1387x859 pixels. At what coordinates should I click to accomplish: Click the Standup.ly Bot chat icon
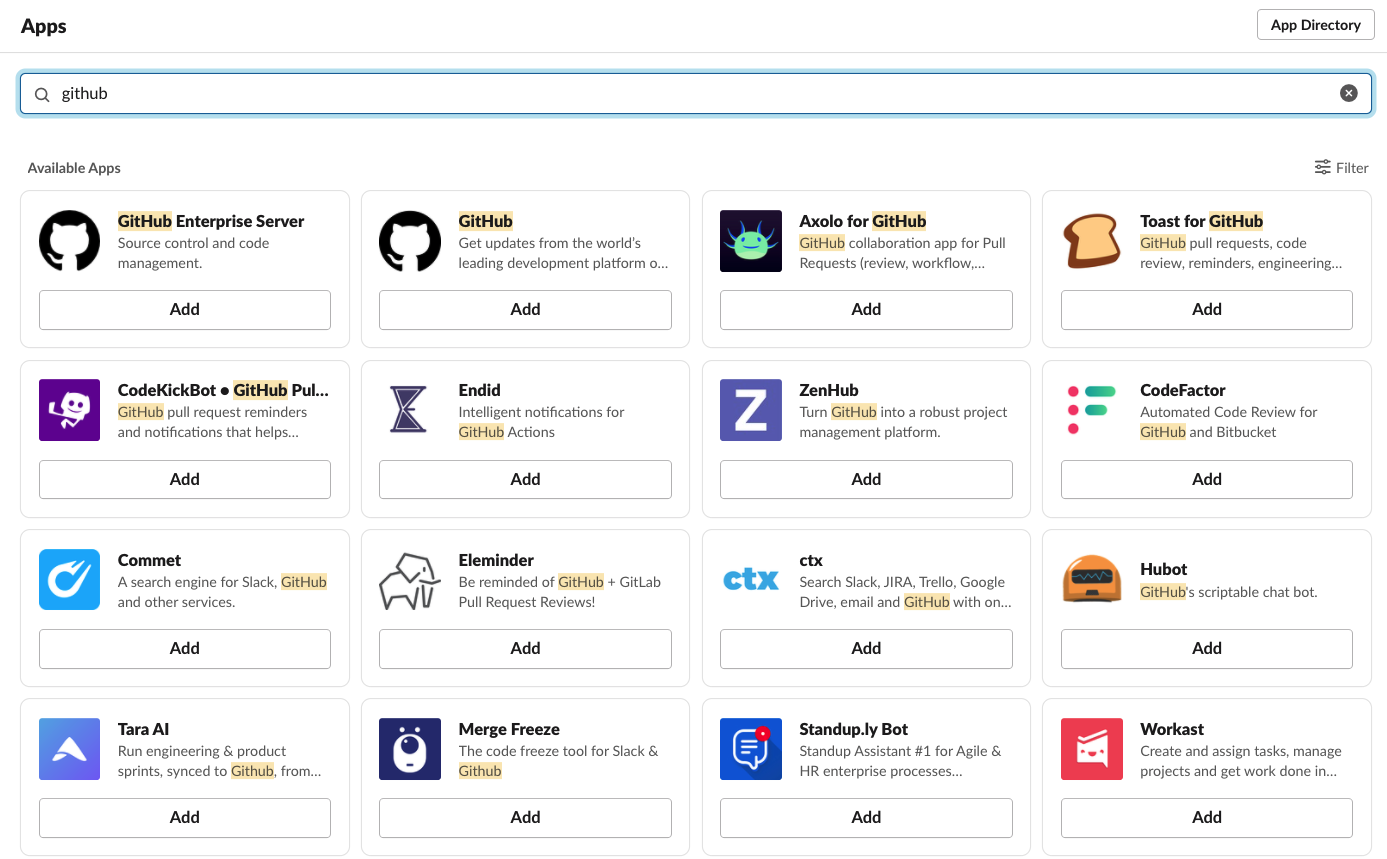point(751,749)
